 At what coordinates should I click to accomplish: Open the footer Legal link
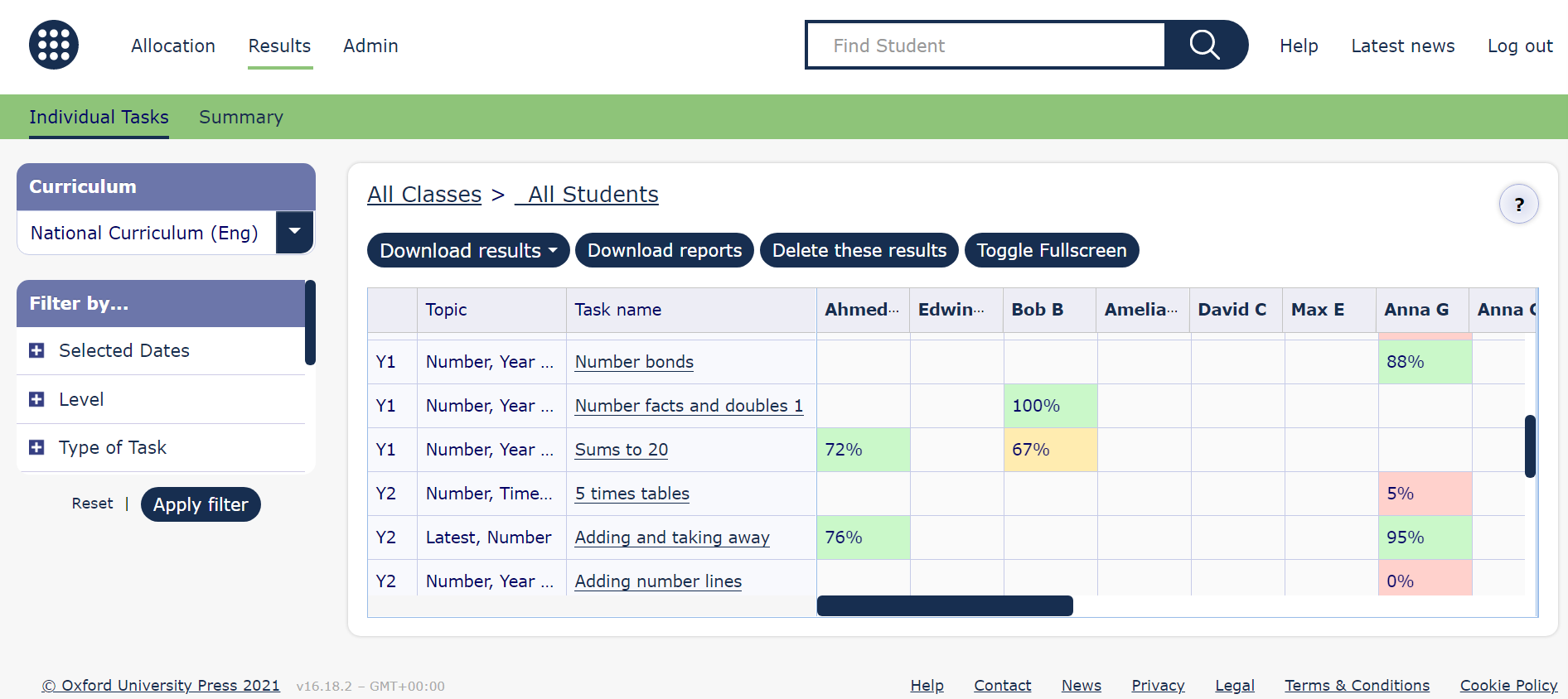point(1235,686)
